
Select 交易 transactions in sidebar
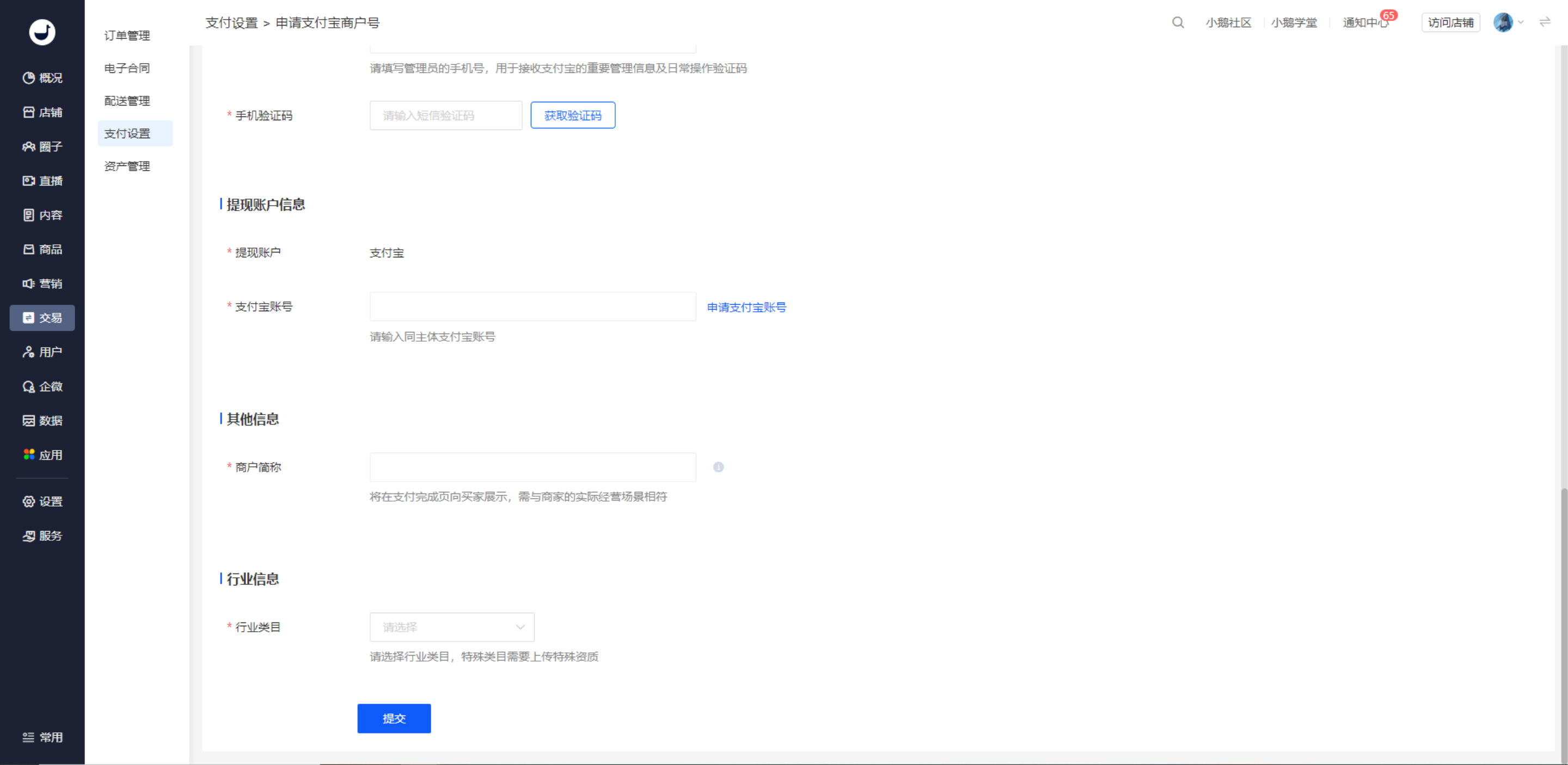(42, 317)
